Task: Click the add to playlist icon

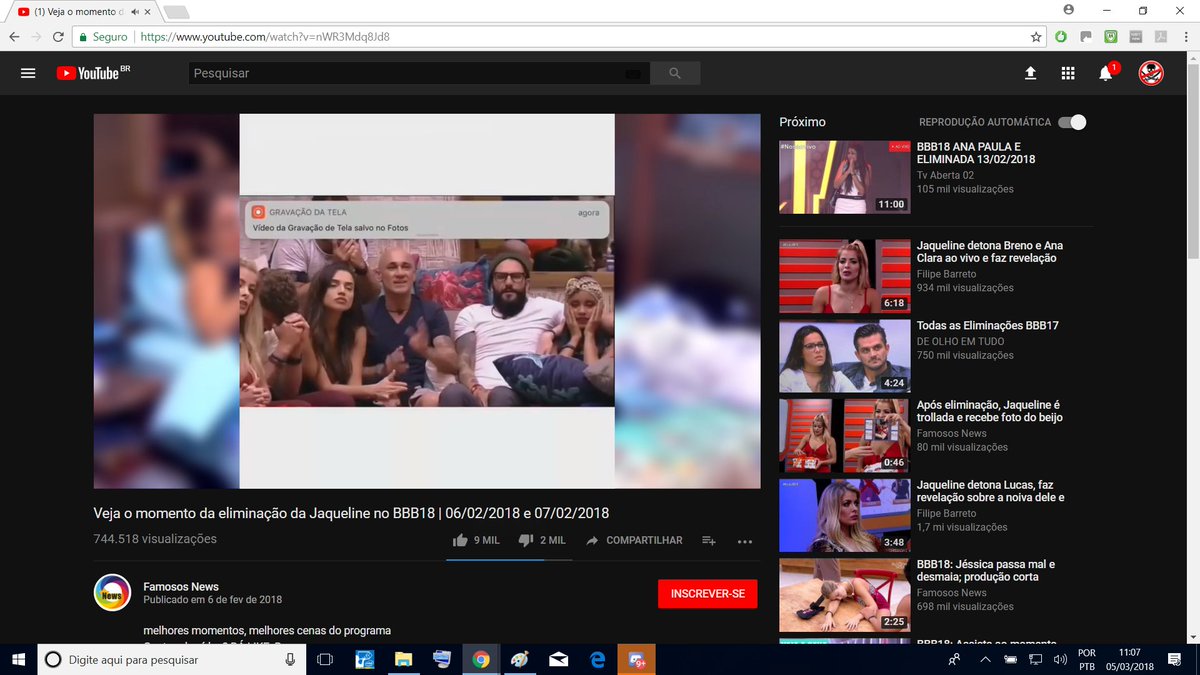Action: 708,540
